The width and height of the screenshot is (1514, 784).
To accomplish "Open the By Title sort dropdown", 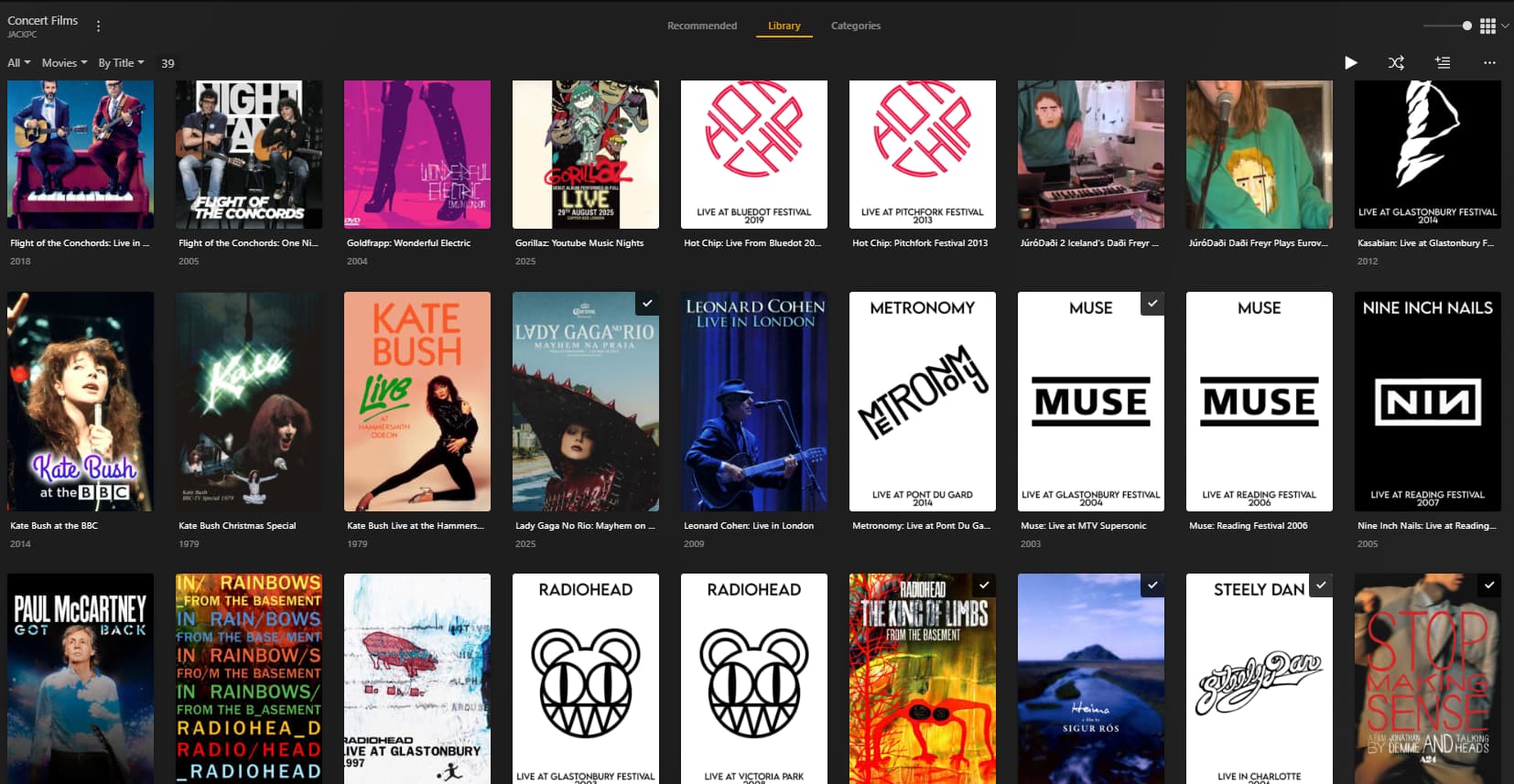I will (x=121, y=63).
